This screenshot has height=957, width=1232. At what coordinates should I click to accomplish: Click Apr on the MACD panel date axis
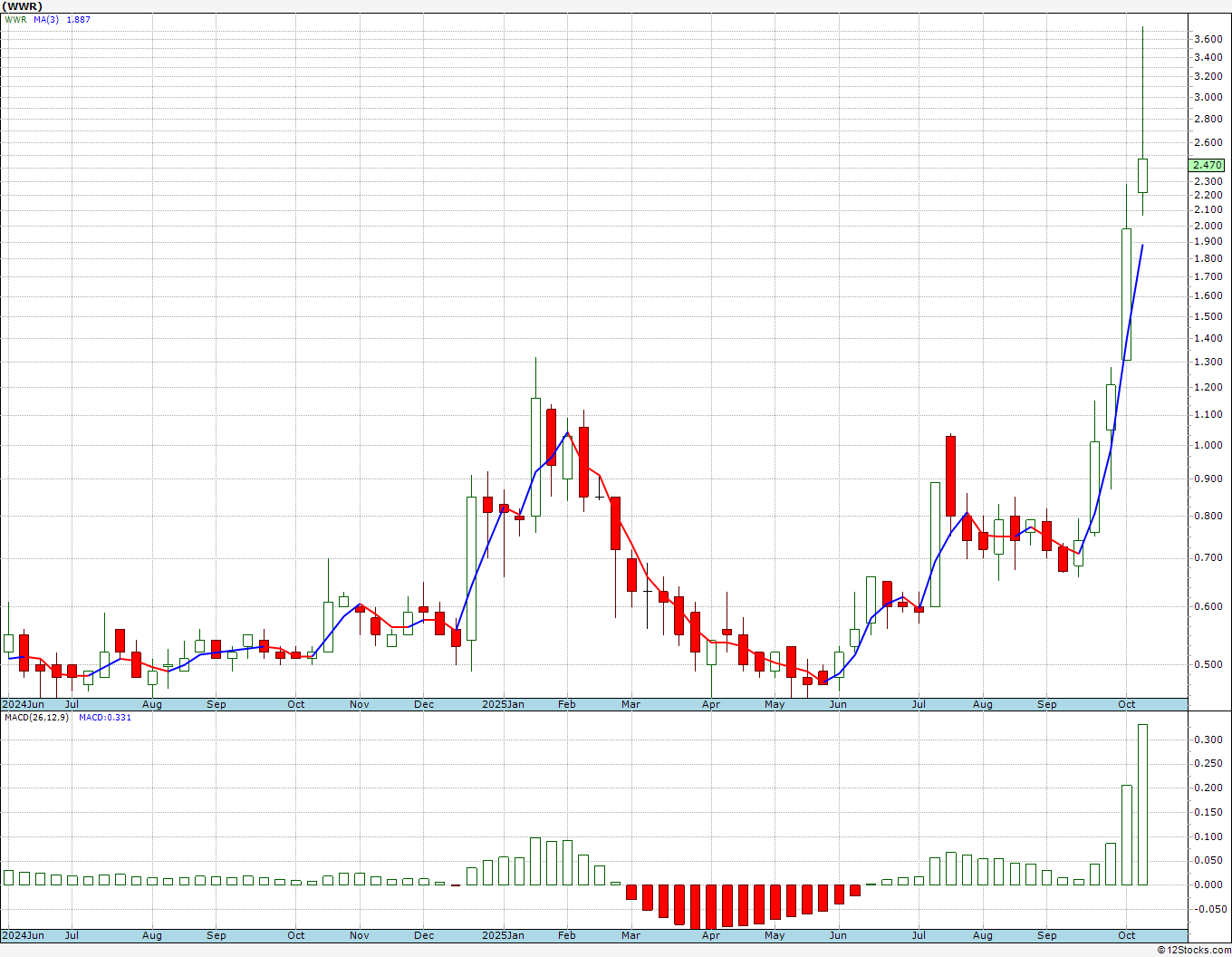[x=711, y=935]
